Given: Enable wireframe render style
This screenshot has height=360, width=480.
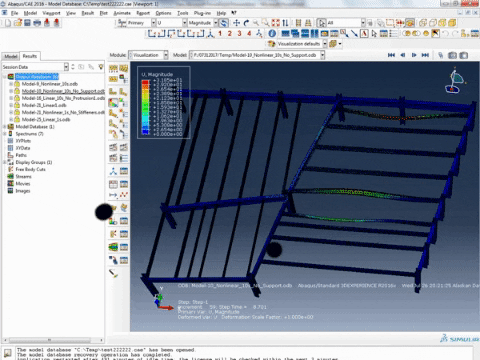Looking at the screenshot, I should coord(423,23).
